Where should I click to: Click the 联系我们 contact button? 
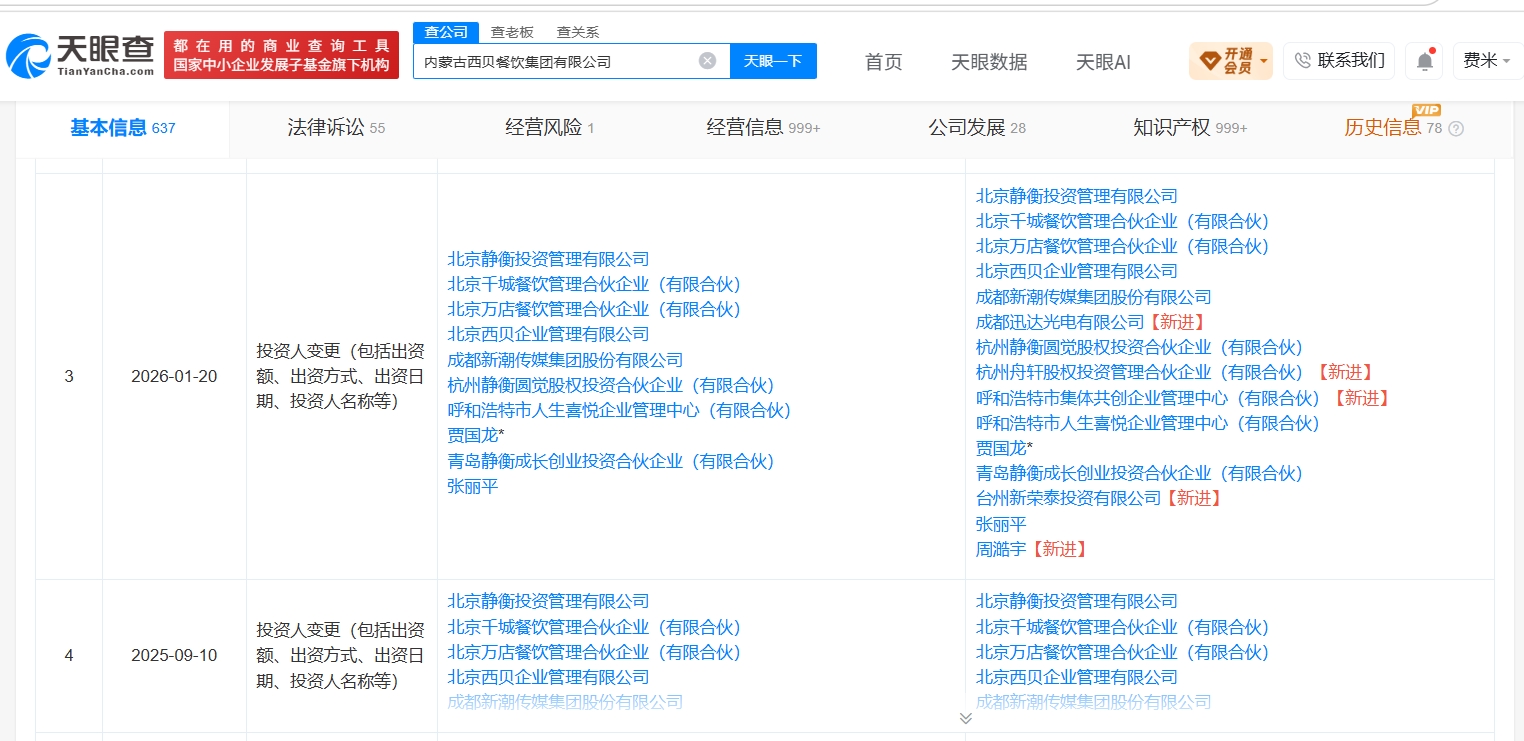pos(1340,61)
